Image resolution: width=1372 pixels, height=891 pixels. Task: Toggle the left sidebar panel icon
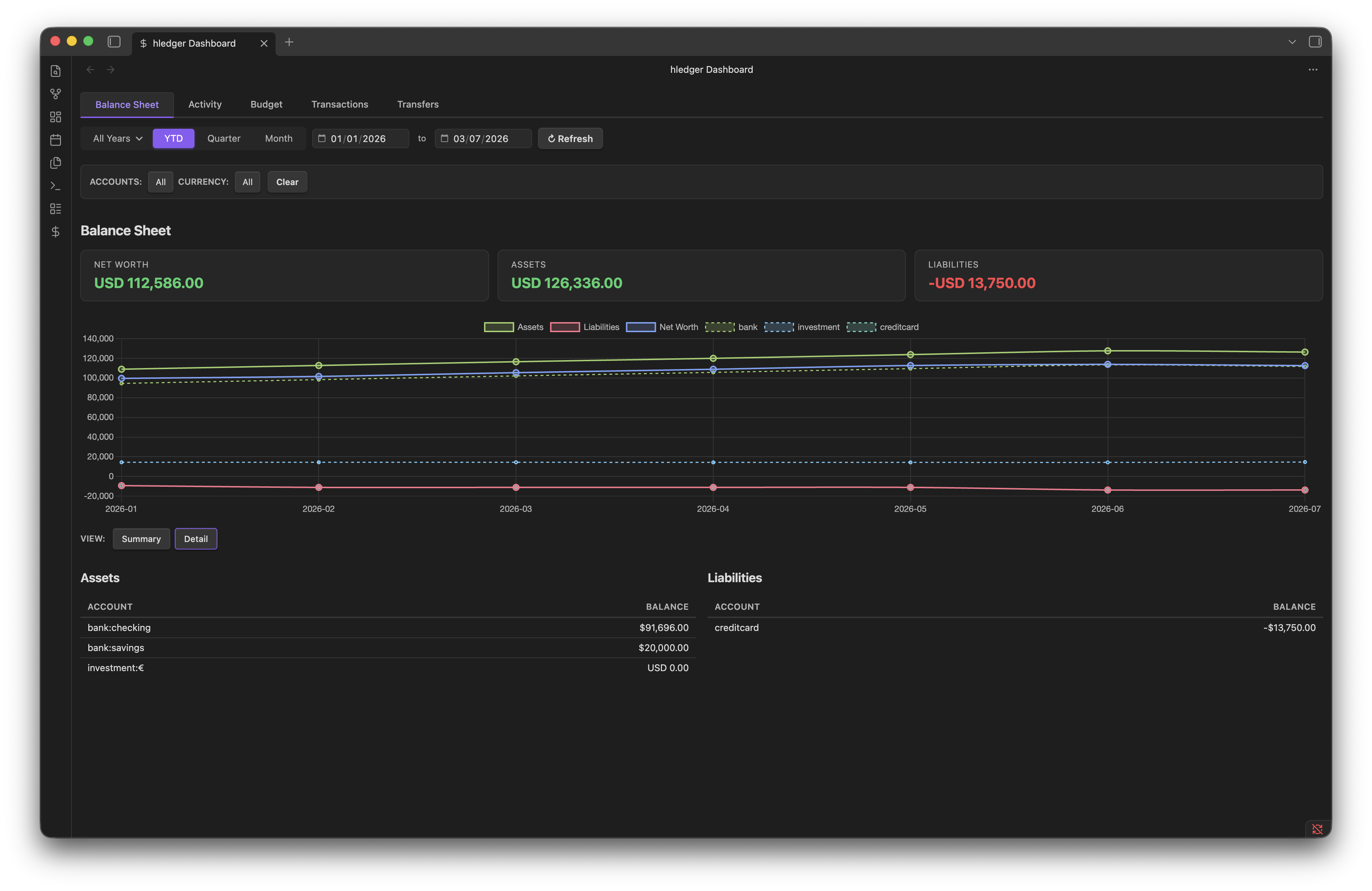tap(114, 42)
